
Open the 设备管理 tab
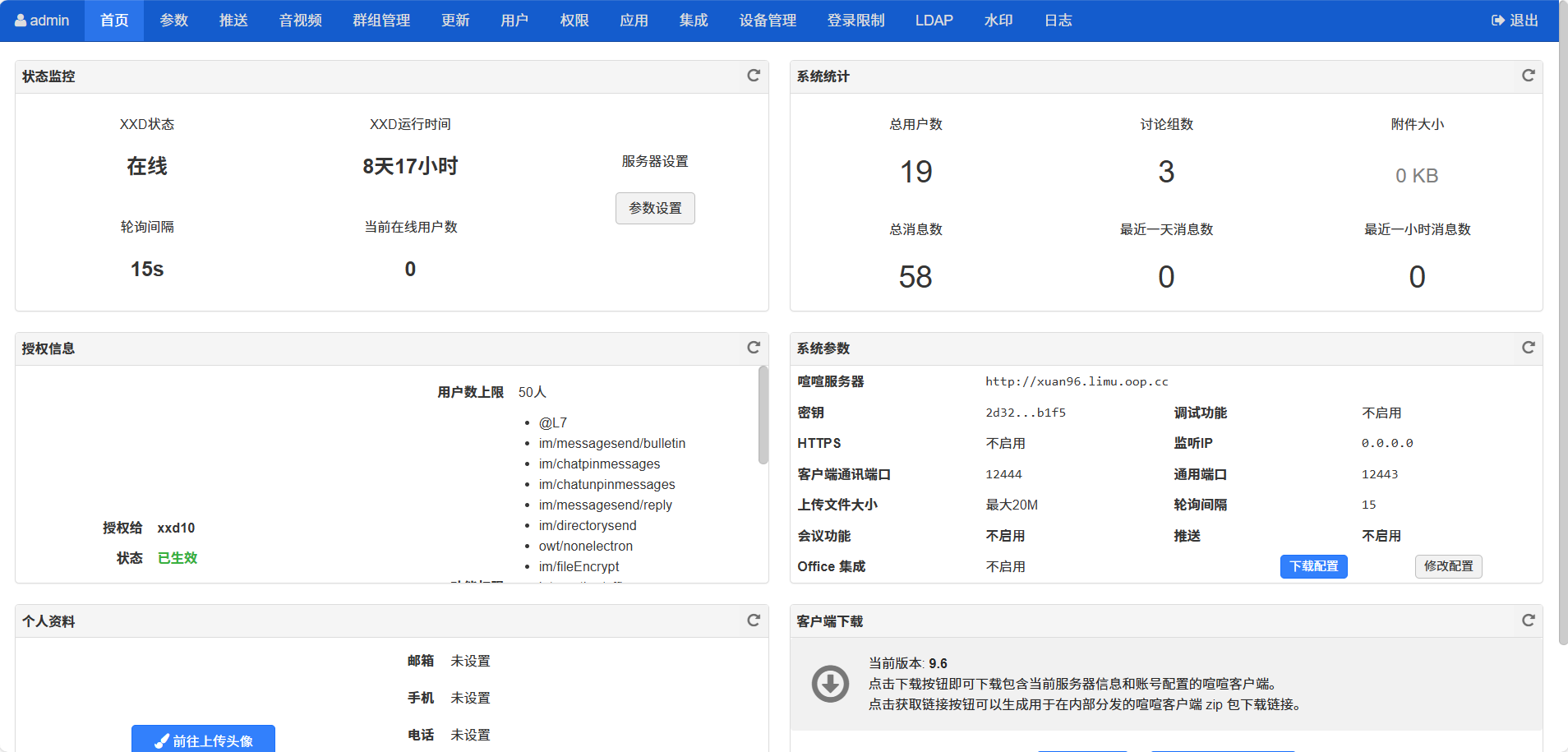coord(767,21)
